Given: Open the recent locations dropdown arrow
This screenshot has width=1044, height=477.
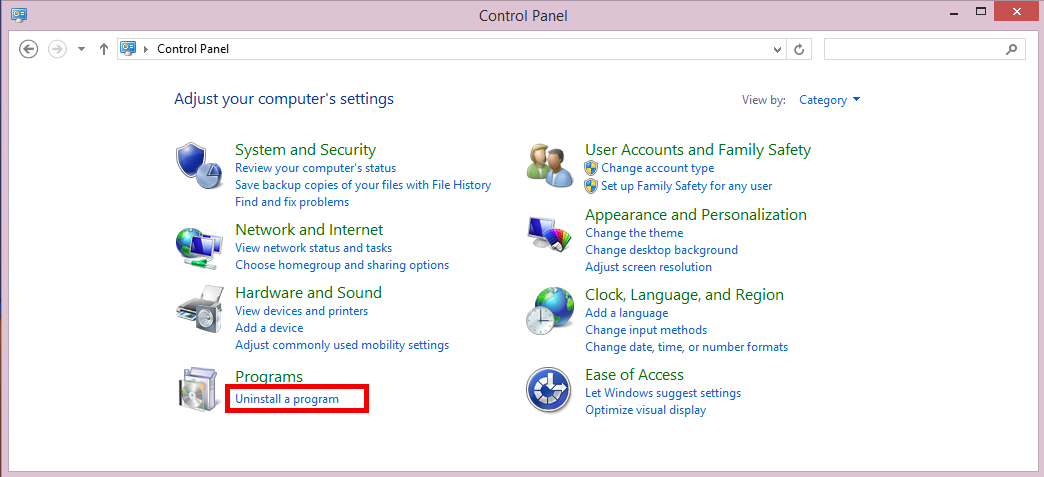Looking at the screenshot, I should [x=81, y=49].
